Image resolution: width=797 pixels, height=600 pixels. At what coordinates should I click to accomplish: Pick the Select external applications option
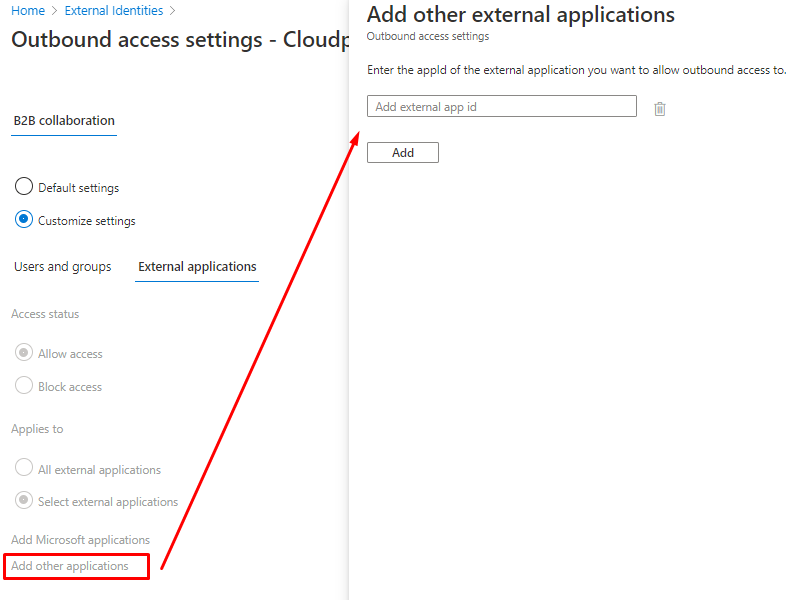coord(24,501)
